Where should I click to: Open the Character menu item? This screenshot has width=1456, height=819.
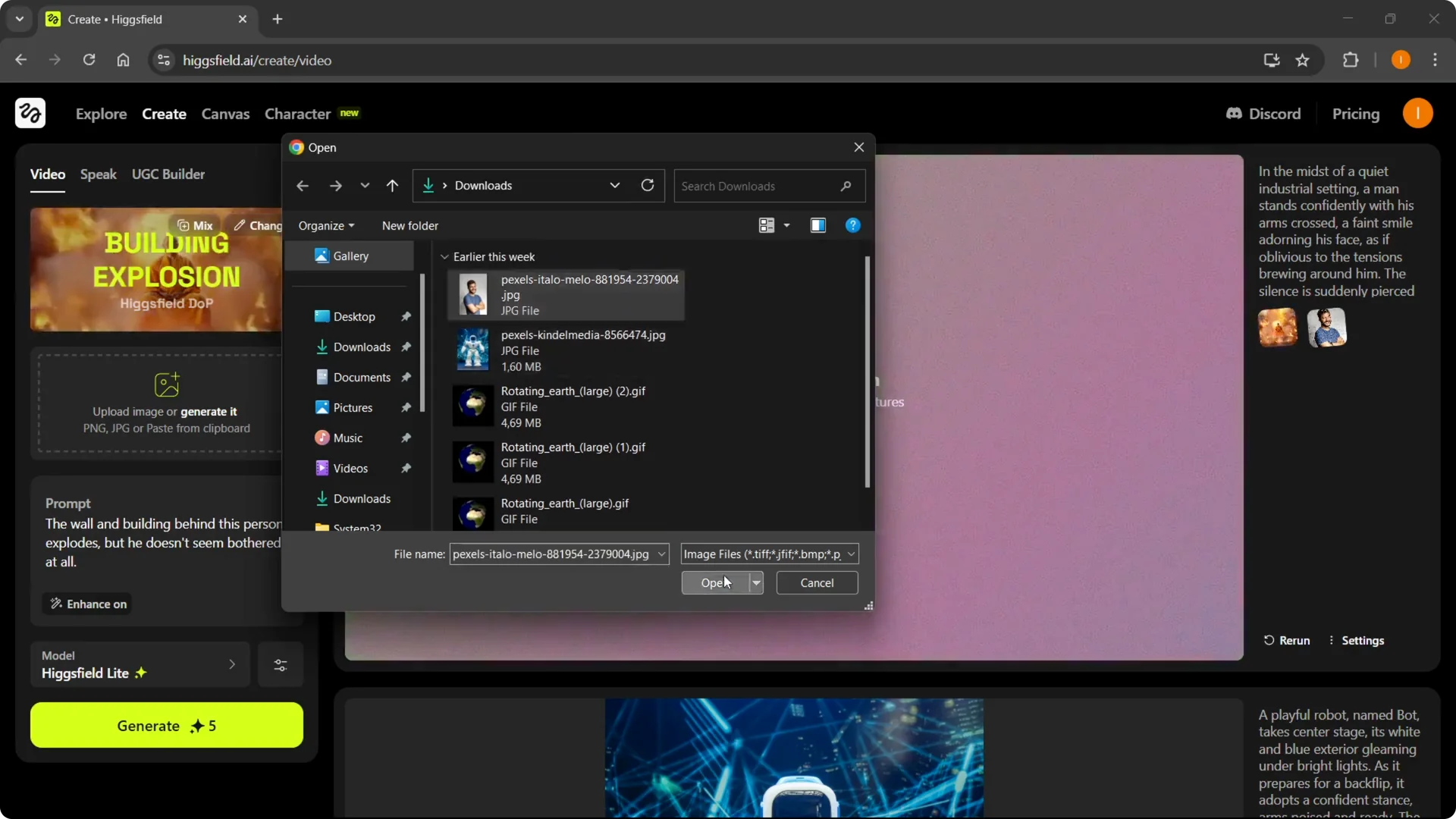tap(297, 114)
